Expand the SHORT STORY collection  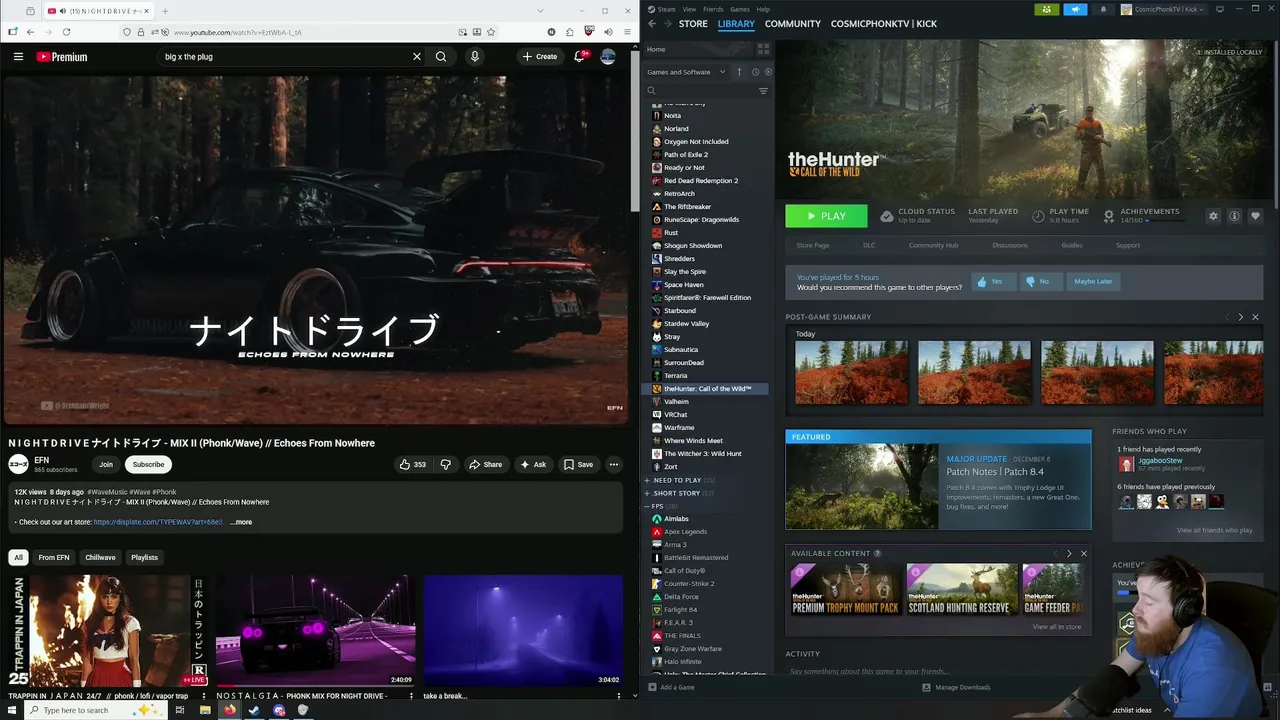click(x=647, y=493)
